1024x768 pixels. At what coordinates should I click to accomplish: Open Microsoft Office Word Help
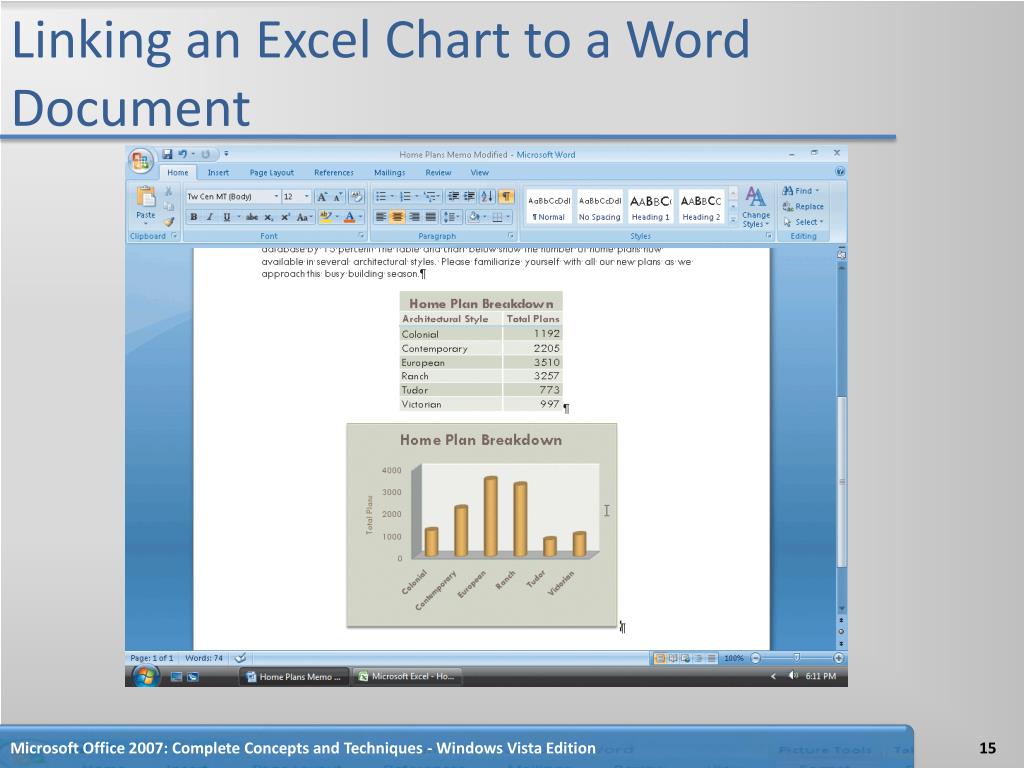pyautogui.click(x=840, y=172)
